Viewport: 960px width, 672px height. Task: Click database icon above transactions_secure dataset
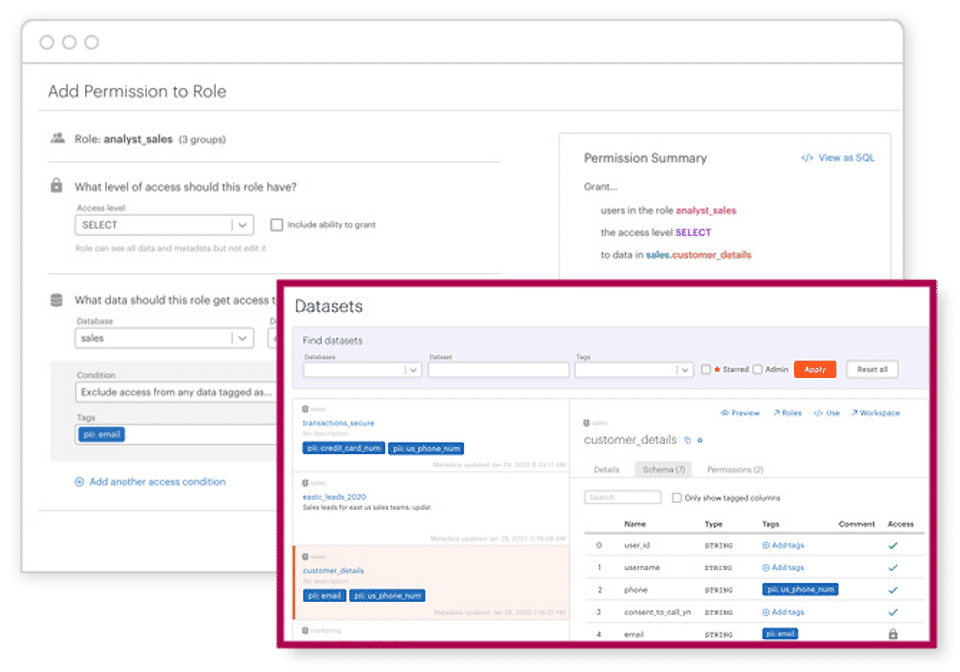click(x=305, y=409)
